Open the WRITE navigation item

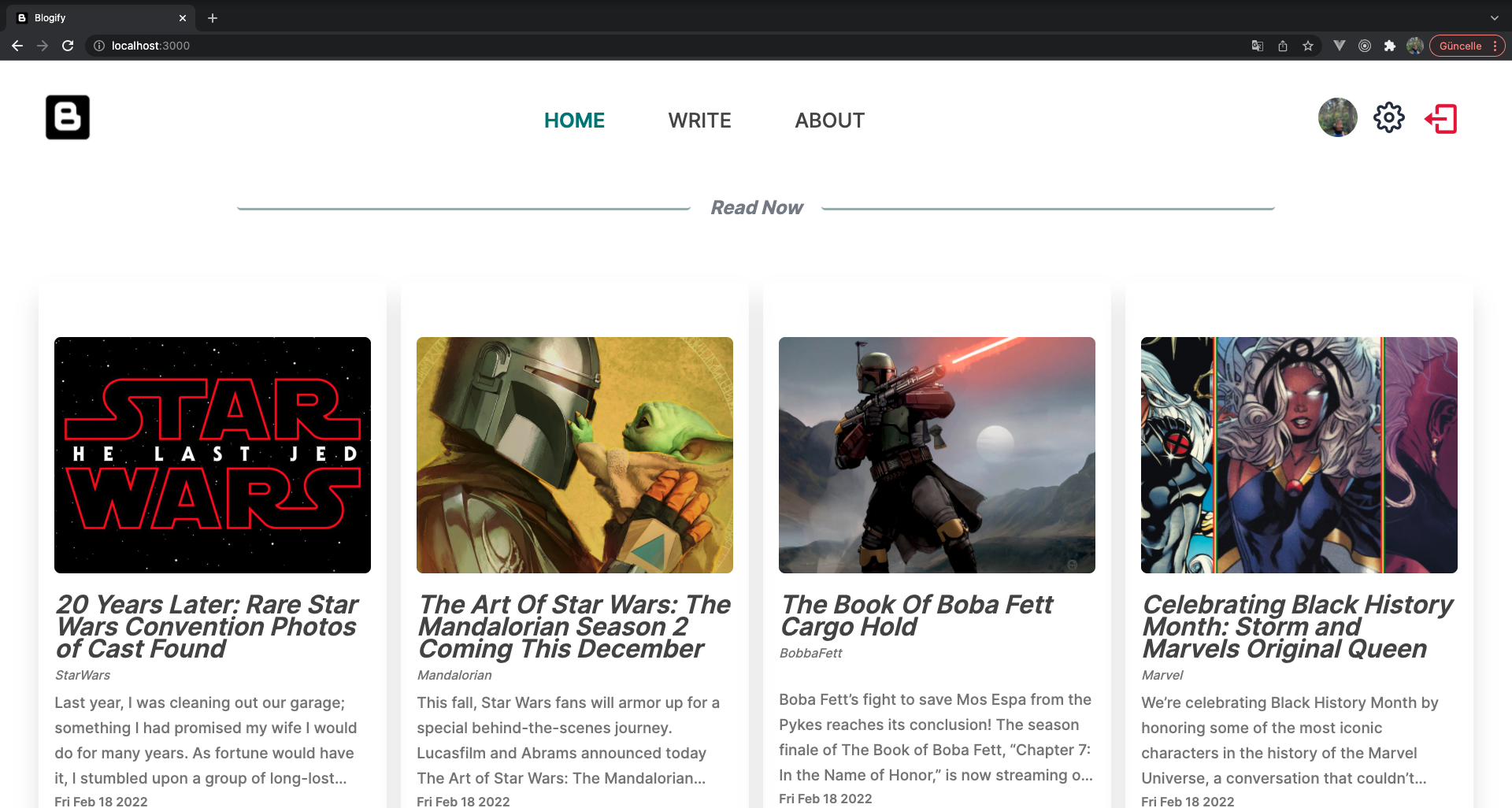[700, 120]
